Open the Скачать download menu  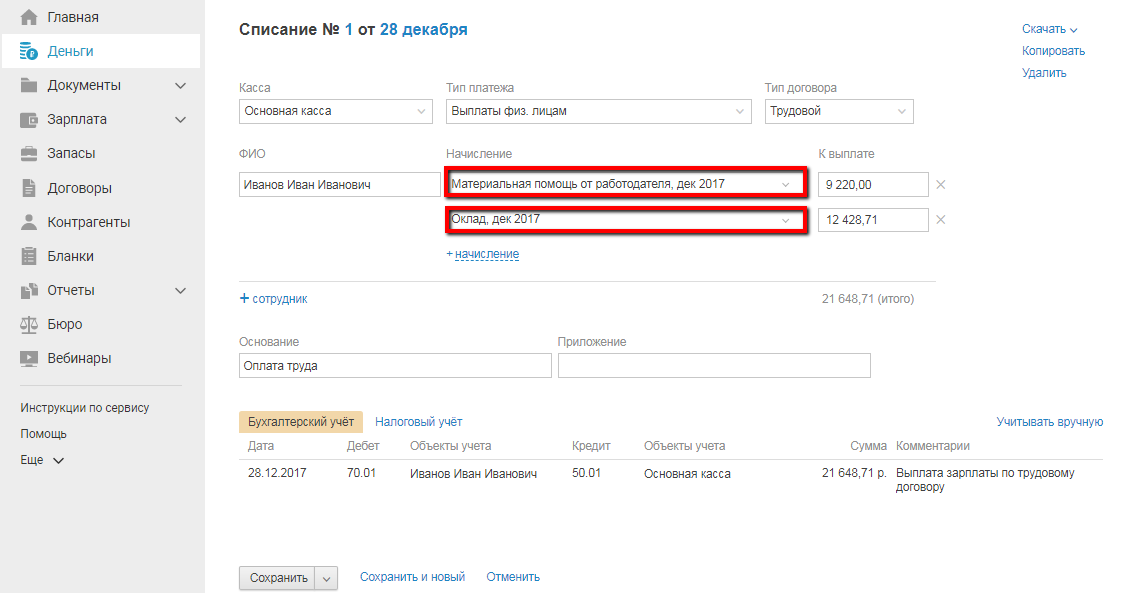point(1049,29)
